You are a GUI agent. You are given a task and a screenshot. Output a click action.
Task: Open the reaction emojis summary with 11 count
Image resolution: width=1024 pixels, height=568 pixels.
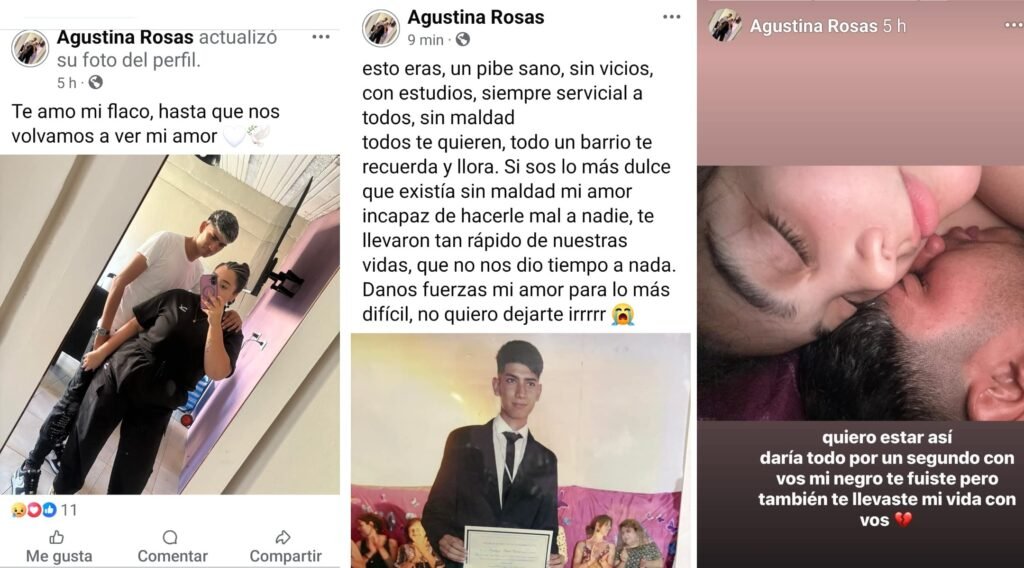click(x=44, y=510)
